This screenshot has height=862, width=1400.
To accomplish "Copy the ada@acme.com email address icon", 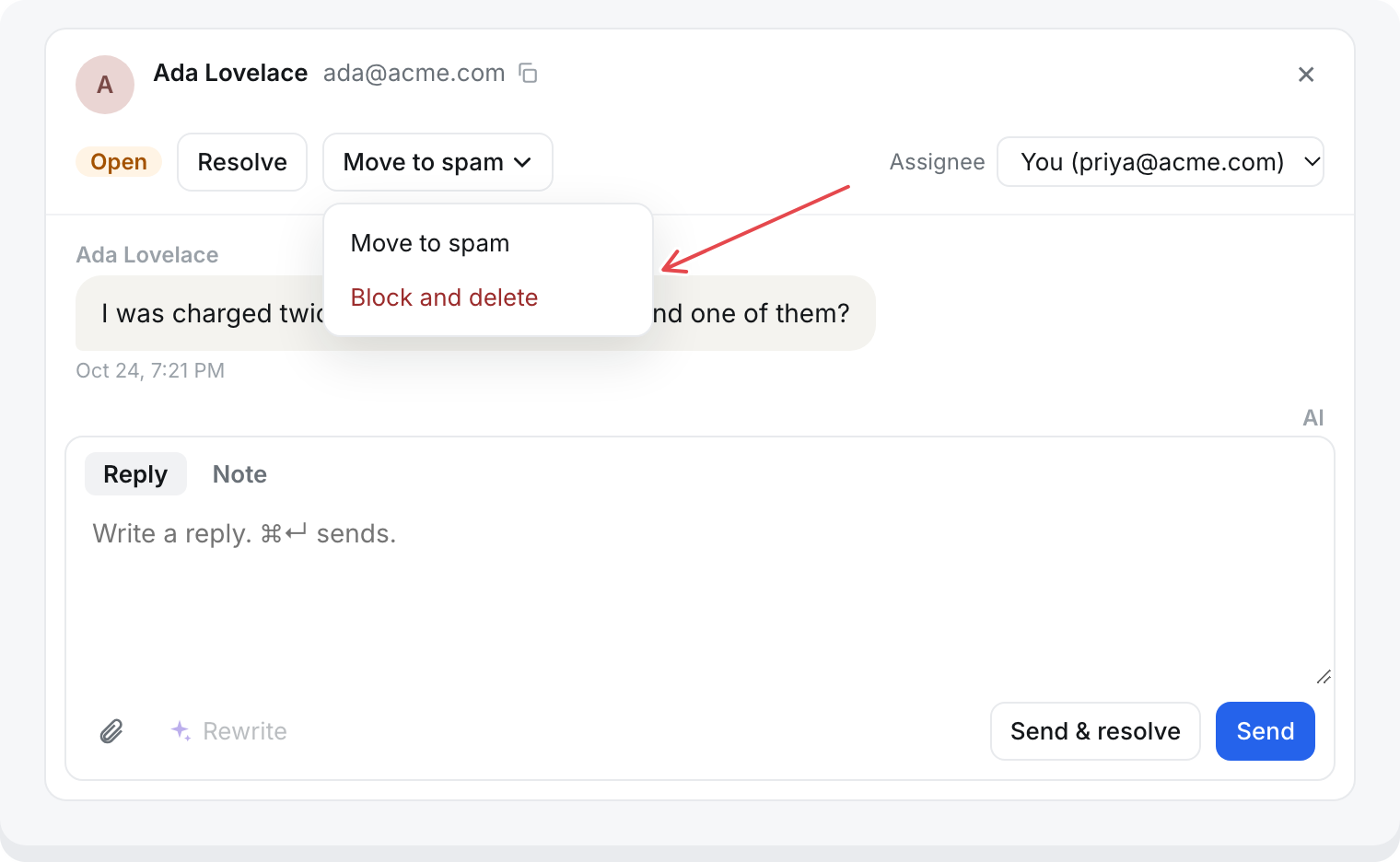I will [528, 73].
